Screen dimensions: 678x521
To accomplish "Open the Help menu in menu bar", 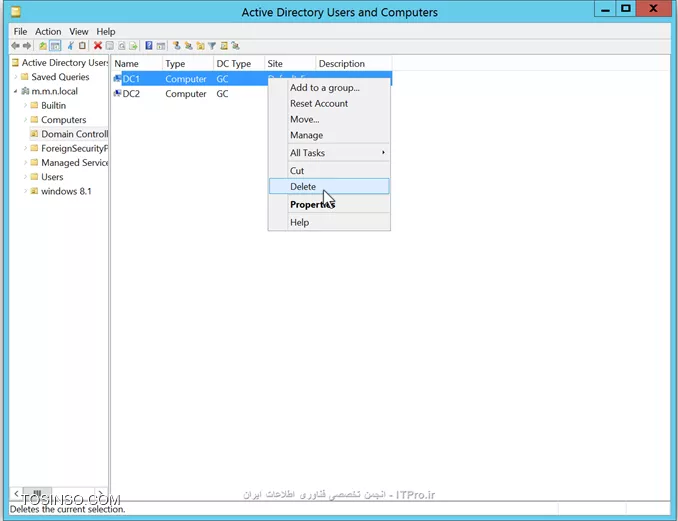I will click(106, 32).
